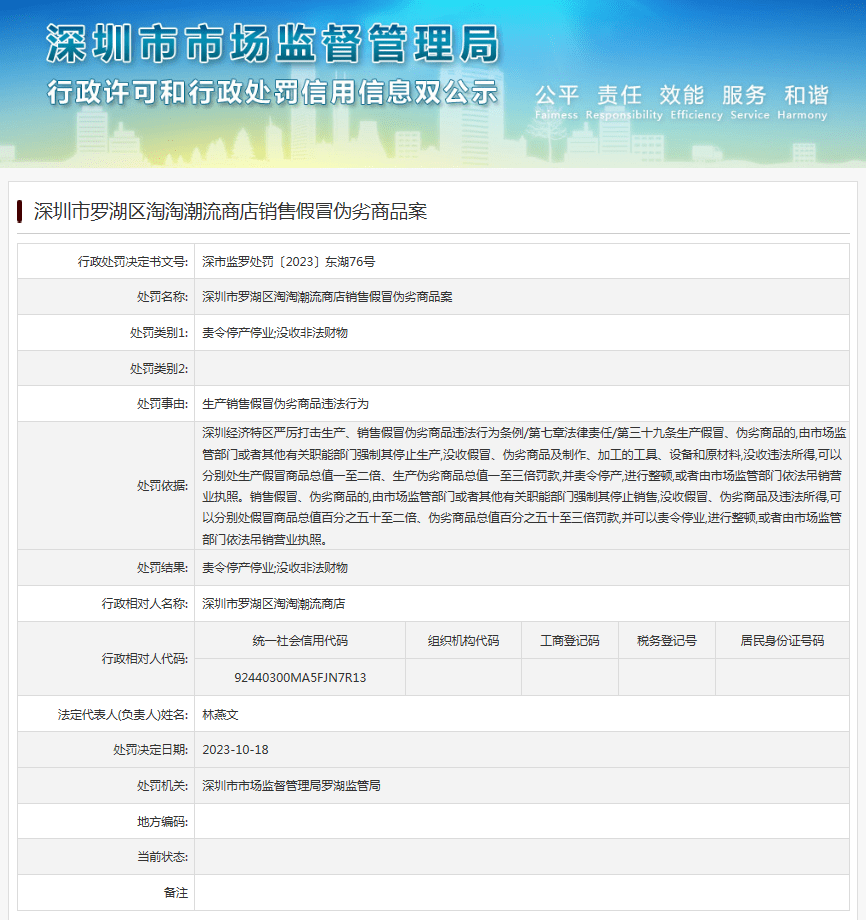Image resolution: width=866 pixels, height=920 pixels.
Task: Click the 深圳市市场监督管理局 banner title
Action: (x=272, y=46)
